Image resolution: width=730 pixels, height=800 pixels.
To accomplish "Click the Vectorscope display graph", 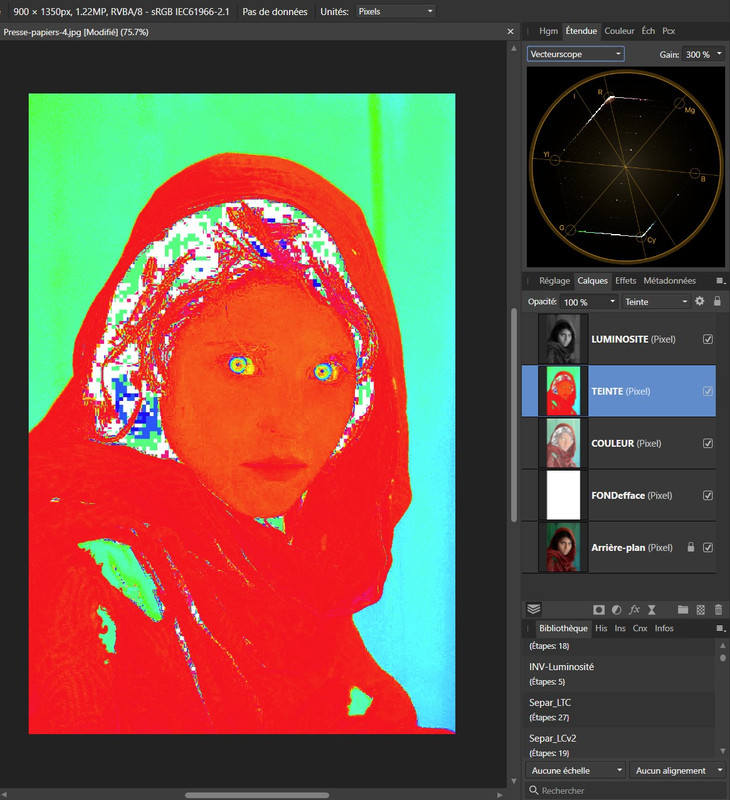I will tap(625, 166).
